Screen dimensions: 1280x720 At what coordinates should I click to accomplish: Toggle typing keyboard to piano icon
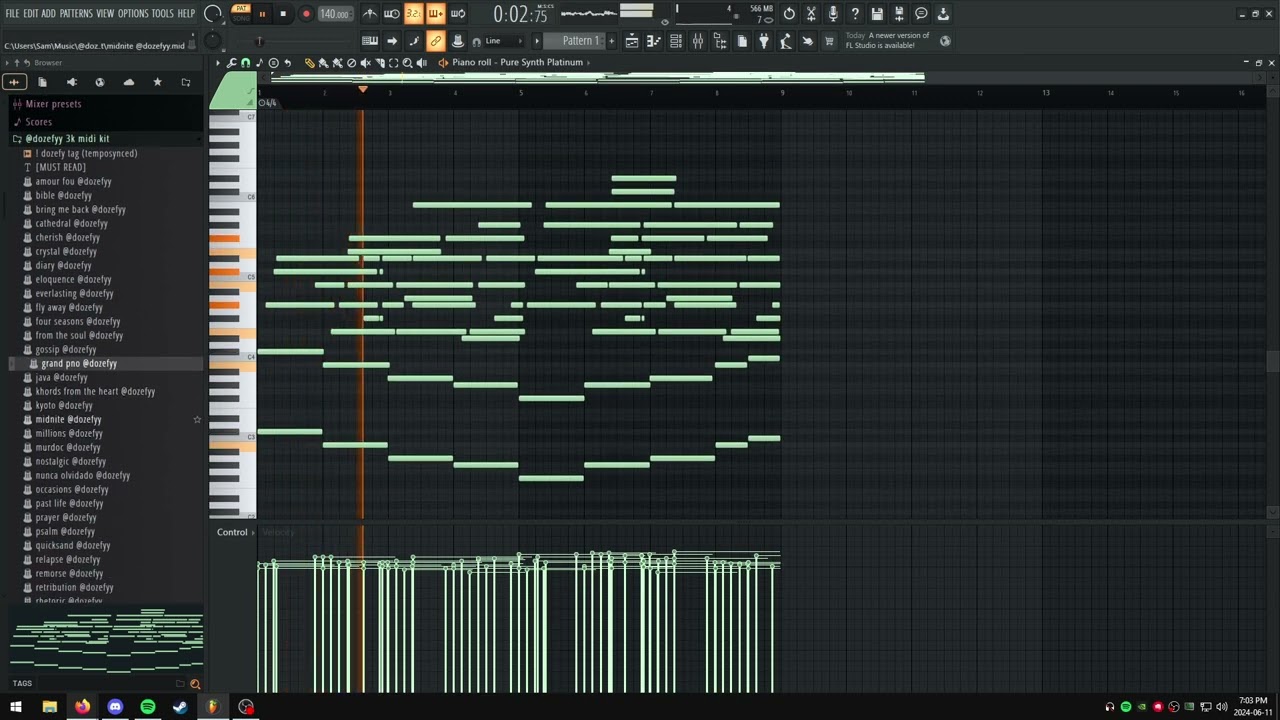click(x=370, y=41)
